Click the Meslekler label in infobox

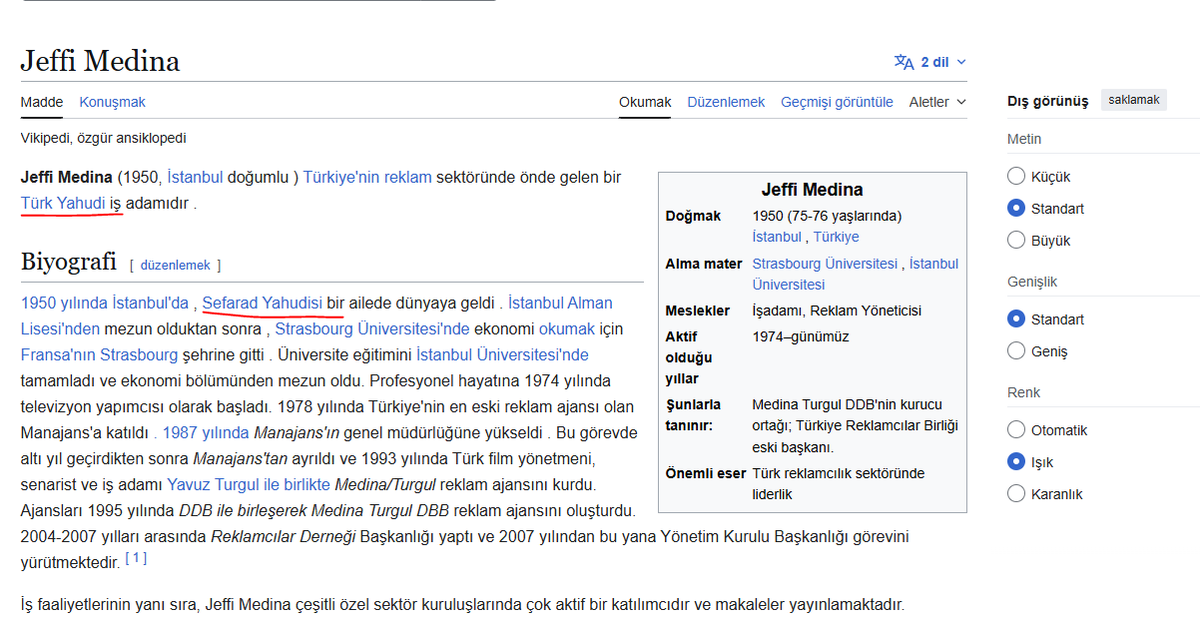pyautogui.click(x=698, y=311)
